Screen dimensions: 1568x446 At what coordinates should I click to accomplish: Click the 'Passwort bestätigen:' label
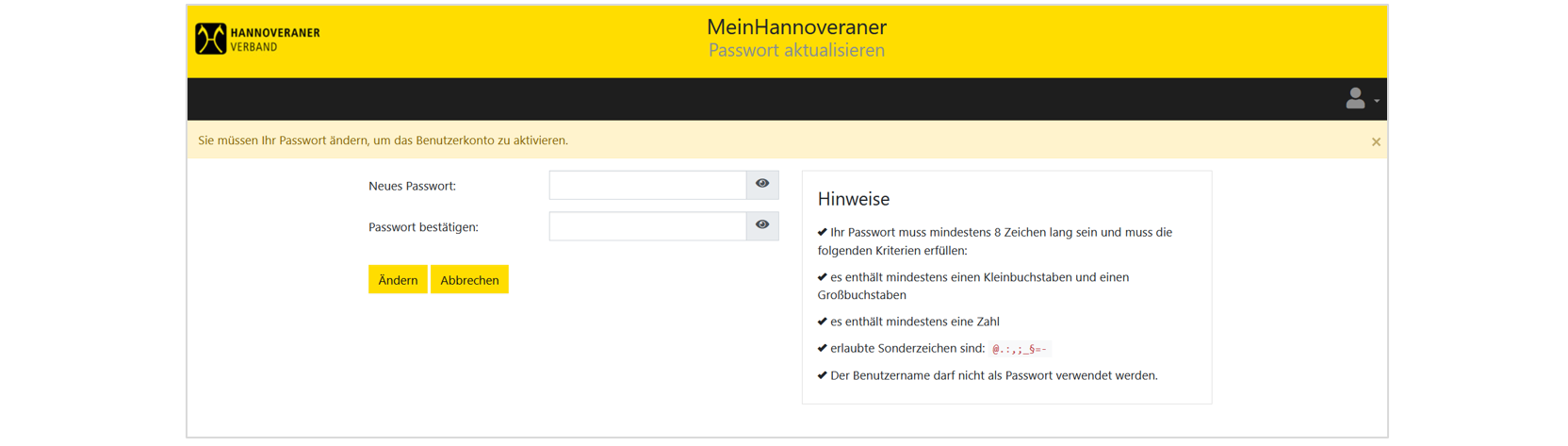click(x=423, y=227)
